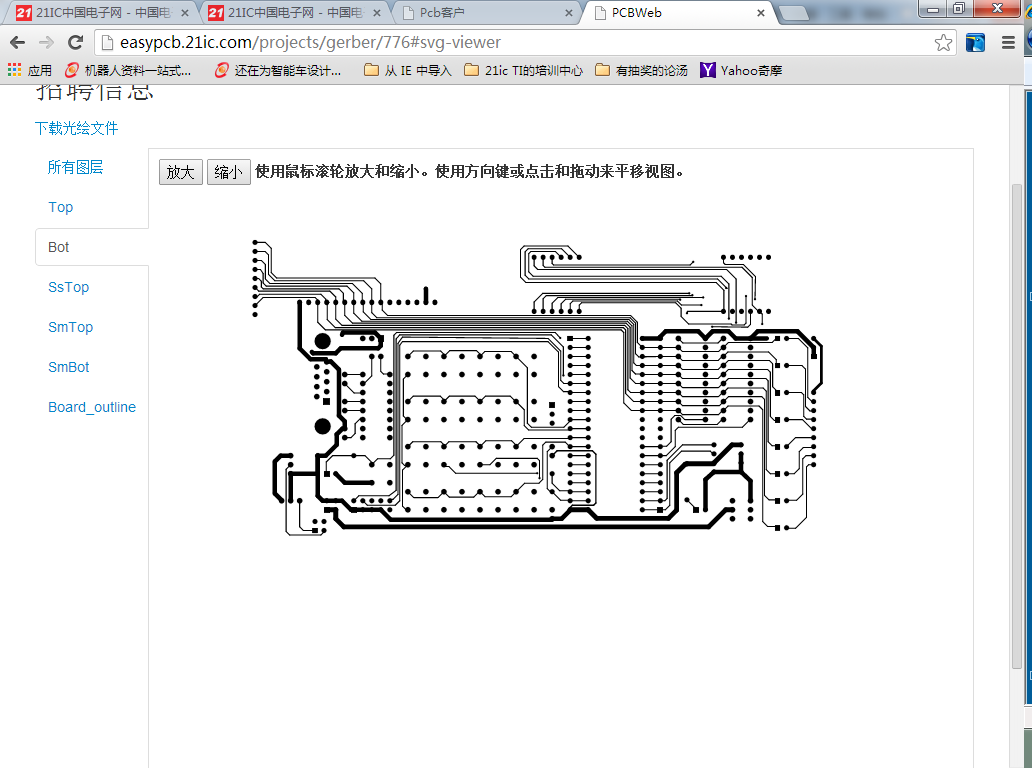This screenshot has width=1032, height=768.
Task: Open the 有抽奖的论坛 bookmarks folder
Action: (642, 70)
